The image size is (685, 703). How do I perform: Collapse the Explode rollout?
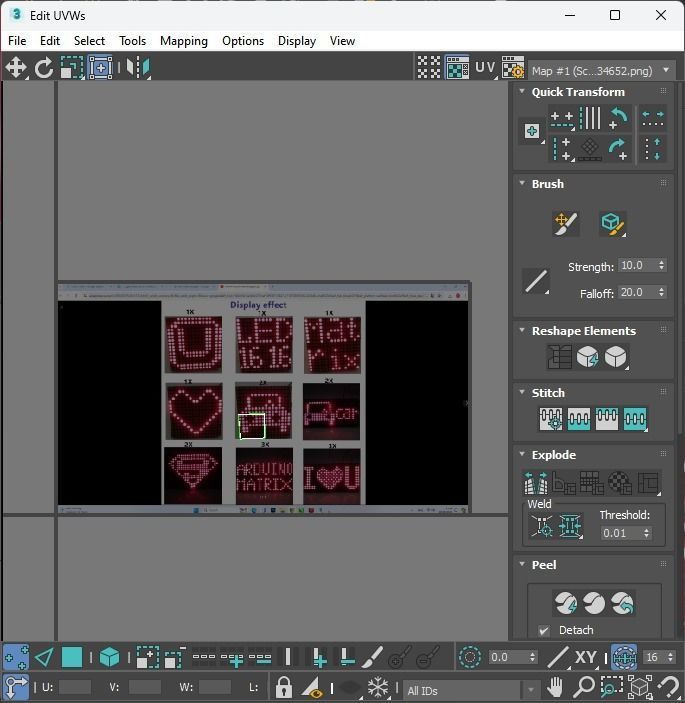(522, 454)
